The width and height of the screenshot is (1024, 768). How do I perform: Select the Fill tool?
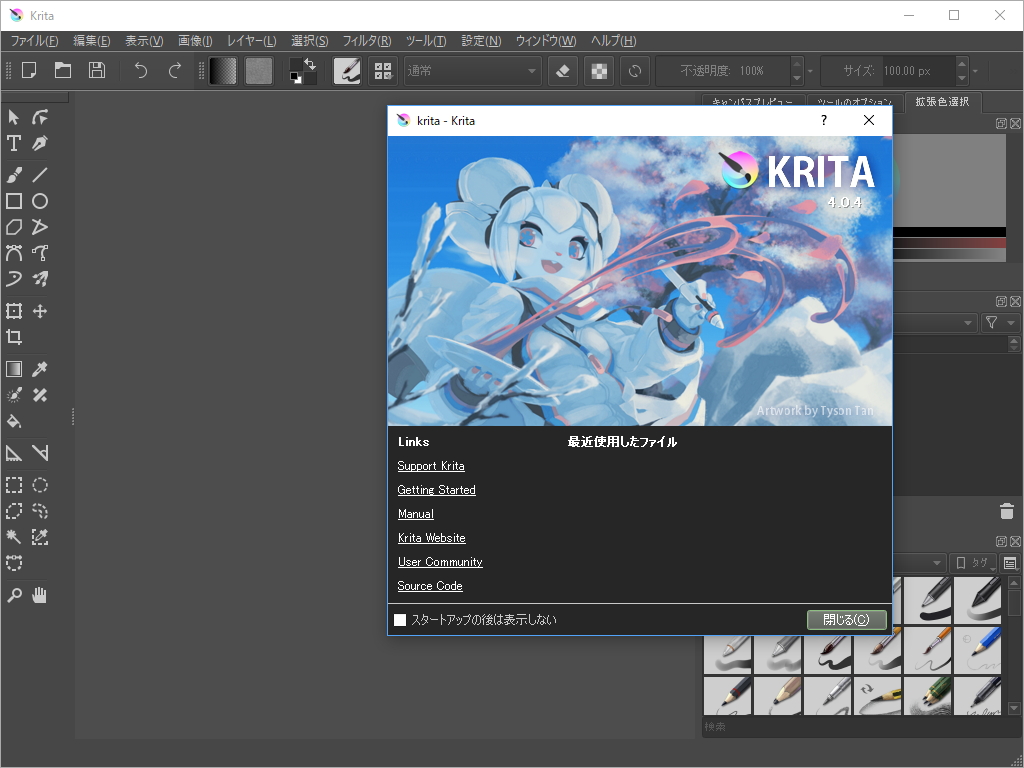13,421
